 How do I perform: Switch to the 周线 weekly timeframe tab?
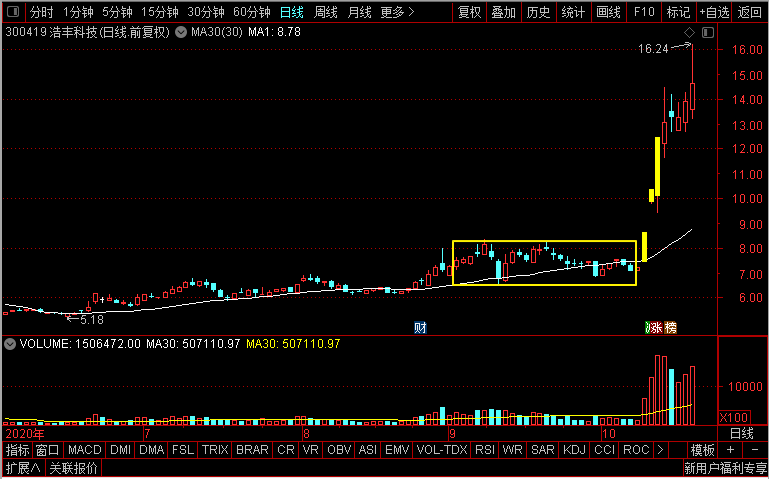326,13
